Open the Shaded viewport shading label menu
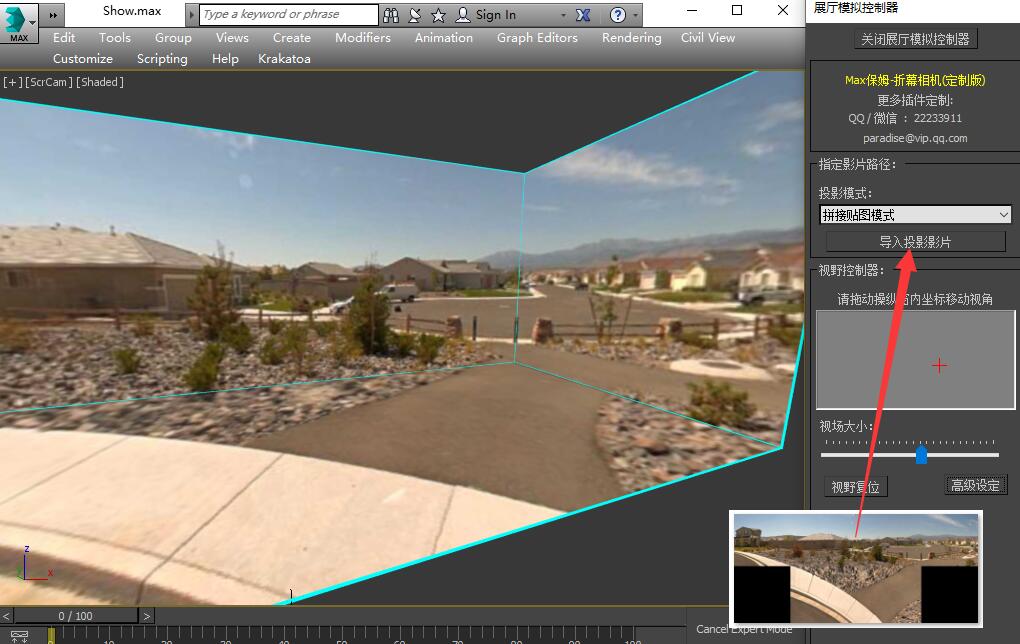The image size is (1020, 644). 100,82
